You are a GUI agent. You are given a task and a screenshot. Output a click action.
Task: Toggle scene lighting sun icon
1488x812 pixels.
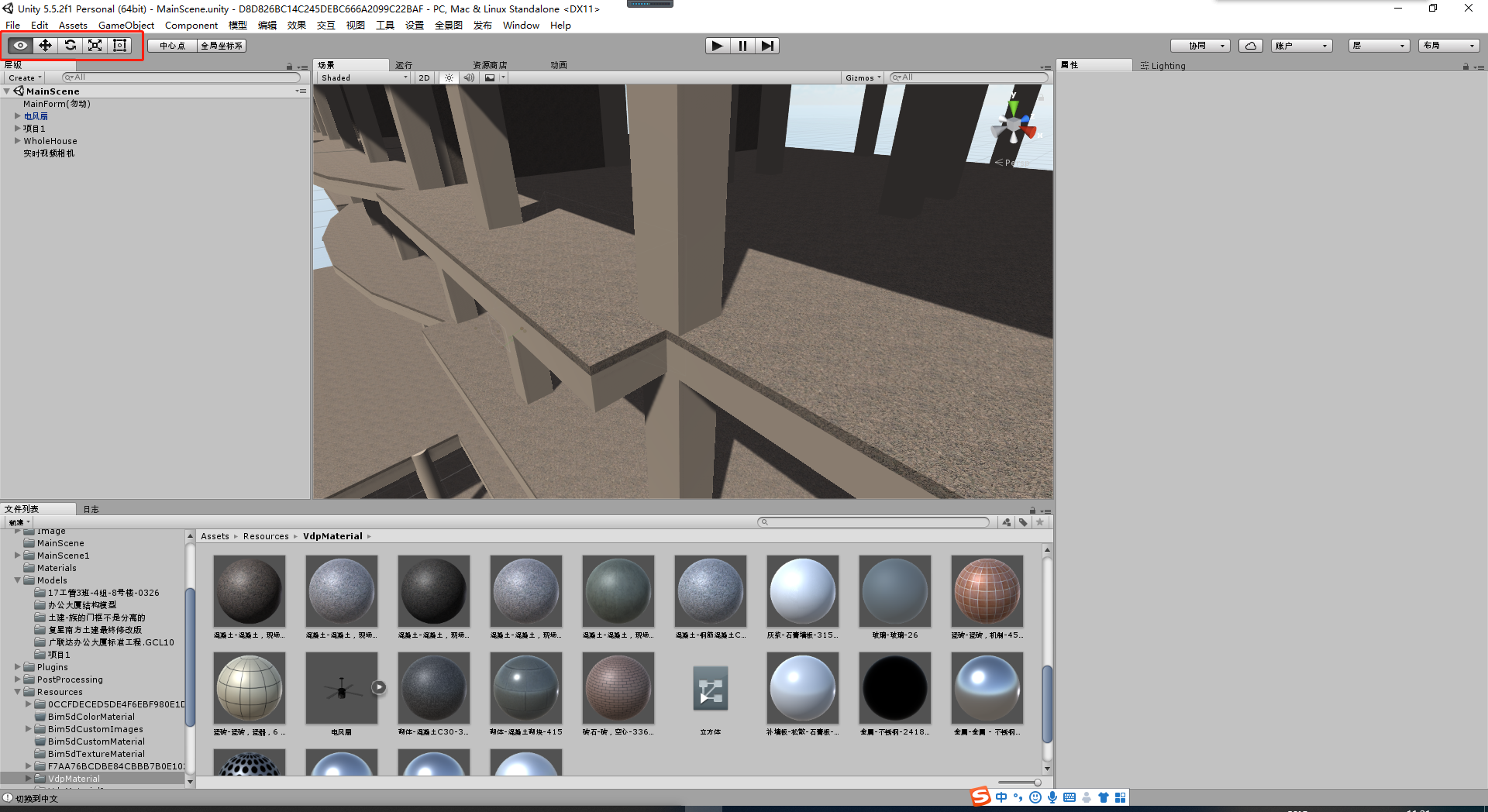point(449,77)
